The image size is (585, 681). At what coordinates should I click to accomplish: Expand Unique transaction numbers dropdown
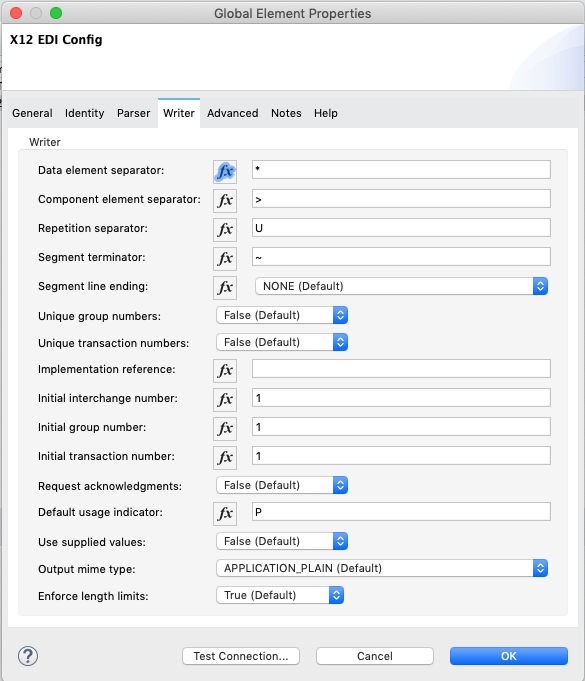[x=282, y=342]
